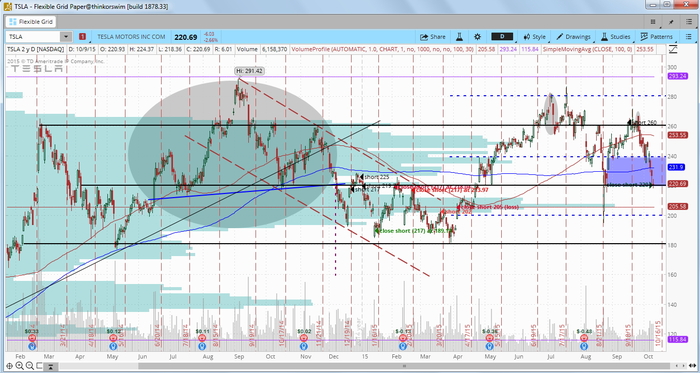Click the red earnings icon near $0.11
The image size is (700, 373).
coord(202,339)
